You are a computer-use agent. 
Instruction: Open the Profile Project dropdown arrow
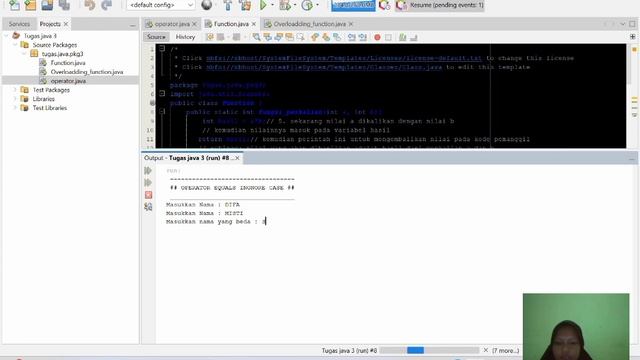pos(317,5)
